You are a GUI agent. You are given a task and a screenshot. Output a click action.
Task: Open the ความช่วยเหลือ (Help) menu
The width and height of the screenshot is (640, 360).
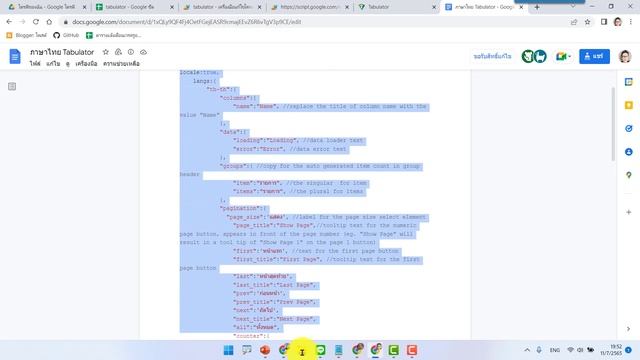(x=121, y=63)
